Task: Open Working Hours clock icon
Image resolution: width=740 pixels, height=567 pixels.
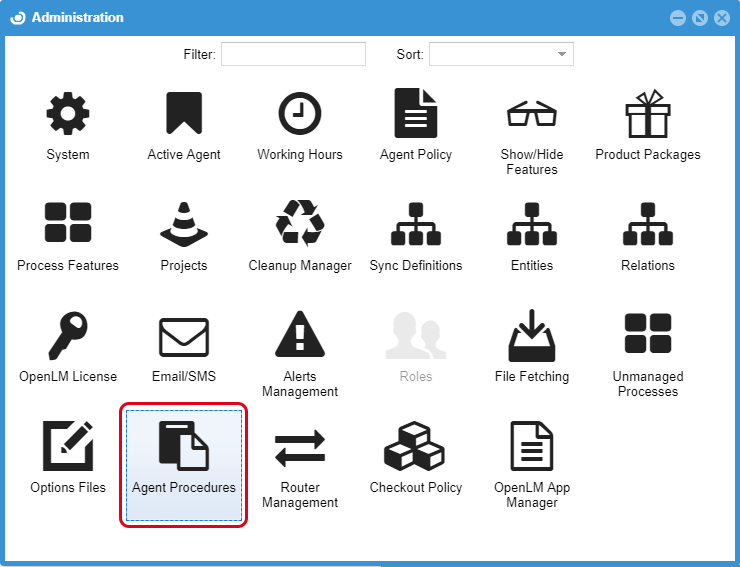Action: [x=300, y=115]
